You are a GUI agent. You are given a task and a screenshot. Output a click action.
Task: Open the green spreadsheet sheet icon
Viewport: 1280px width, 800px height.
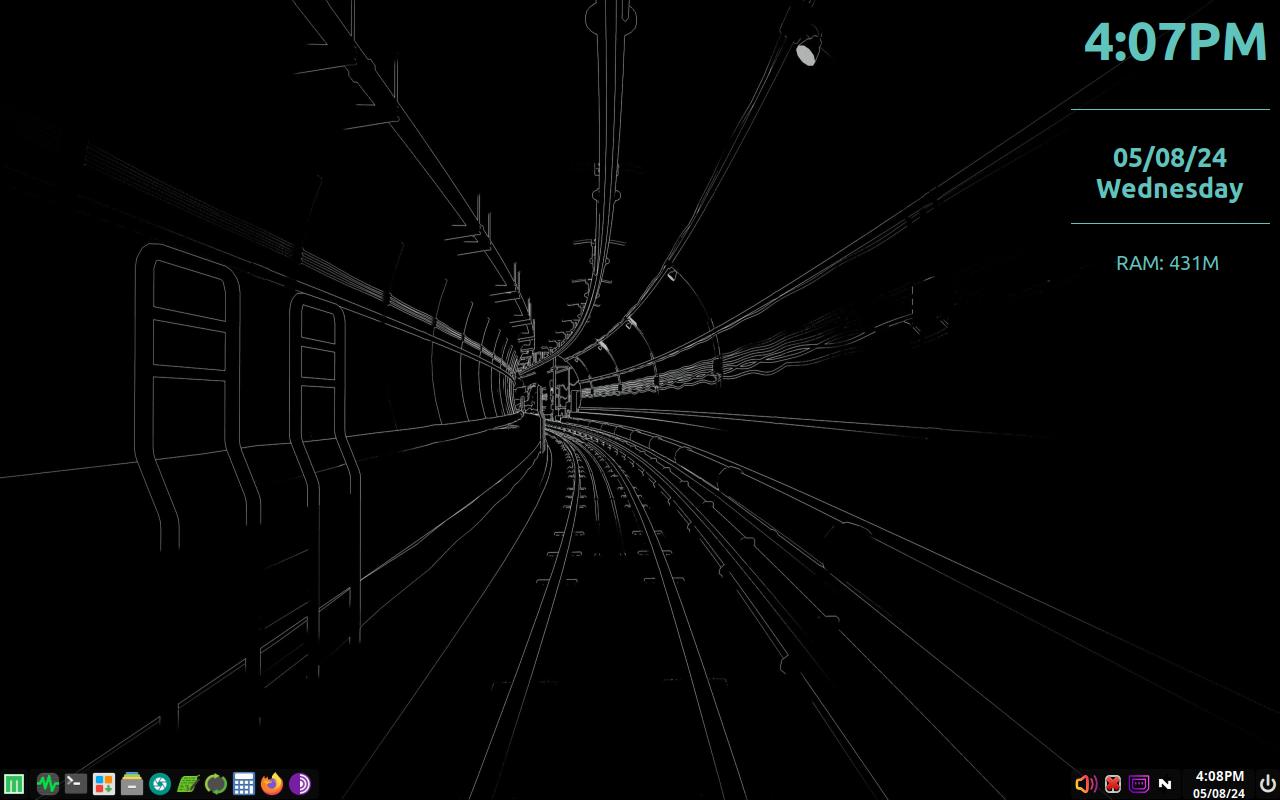[x=188, y=784]
